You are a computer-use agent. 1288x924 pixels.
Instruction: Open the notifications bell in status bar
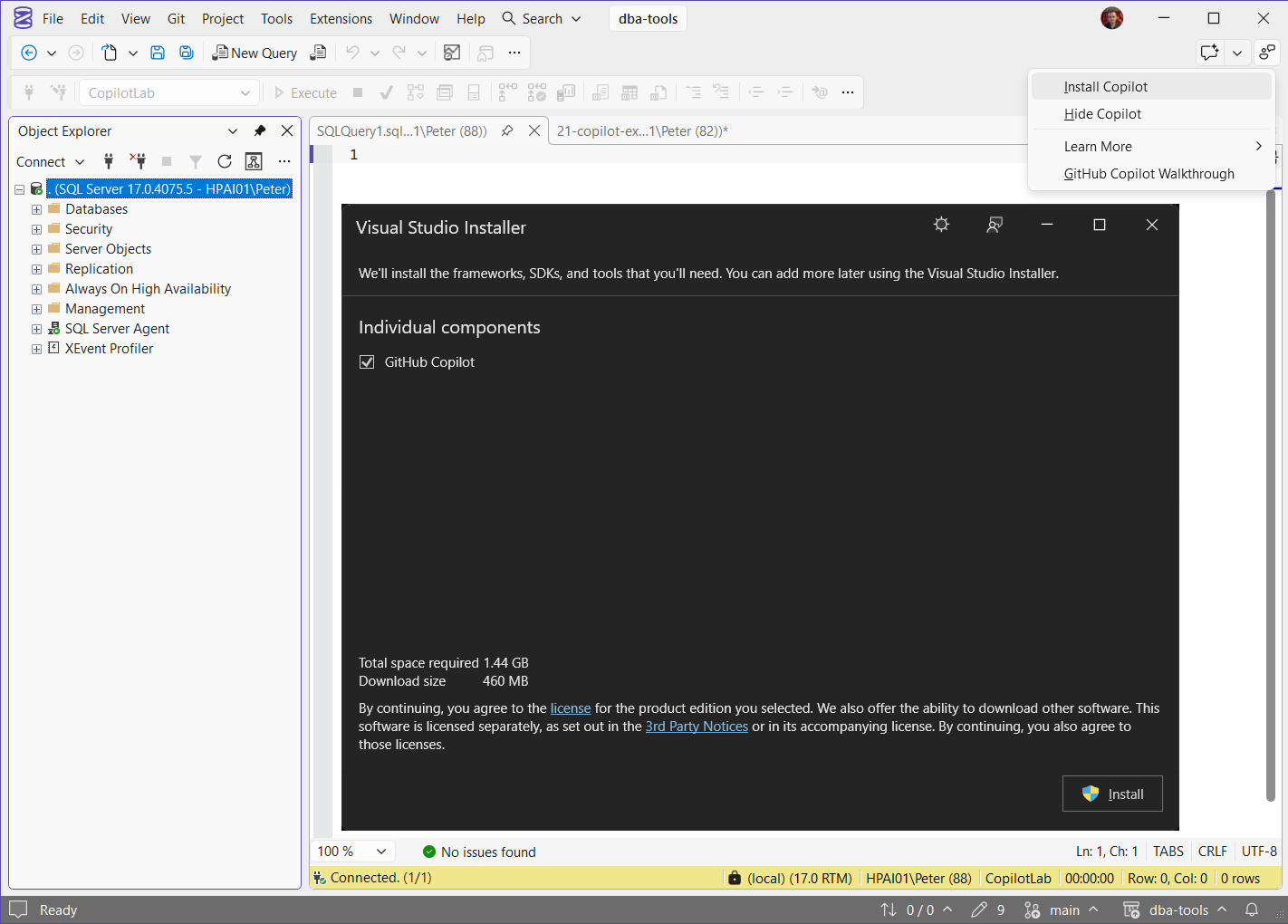coord(1252,910)
